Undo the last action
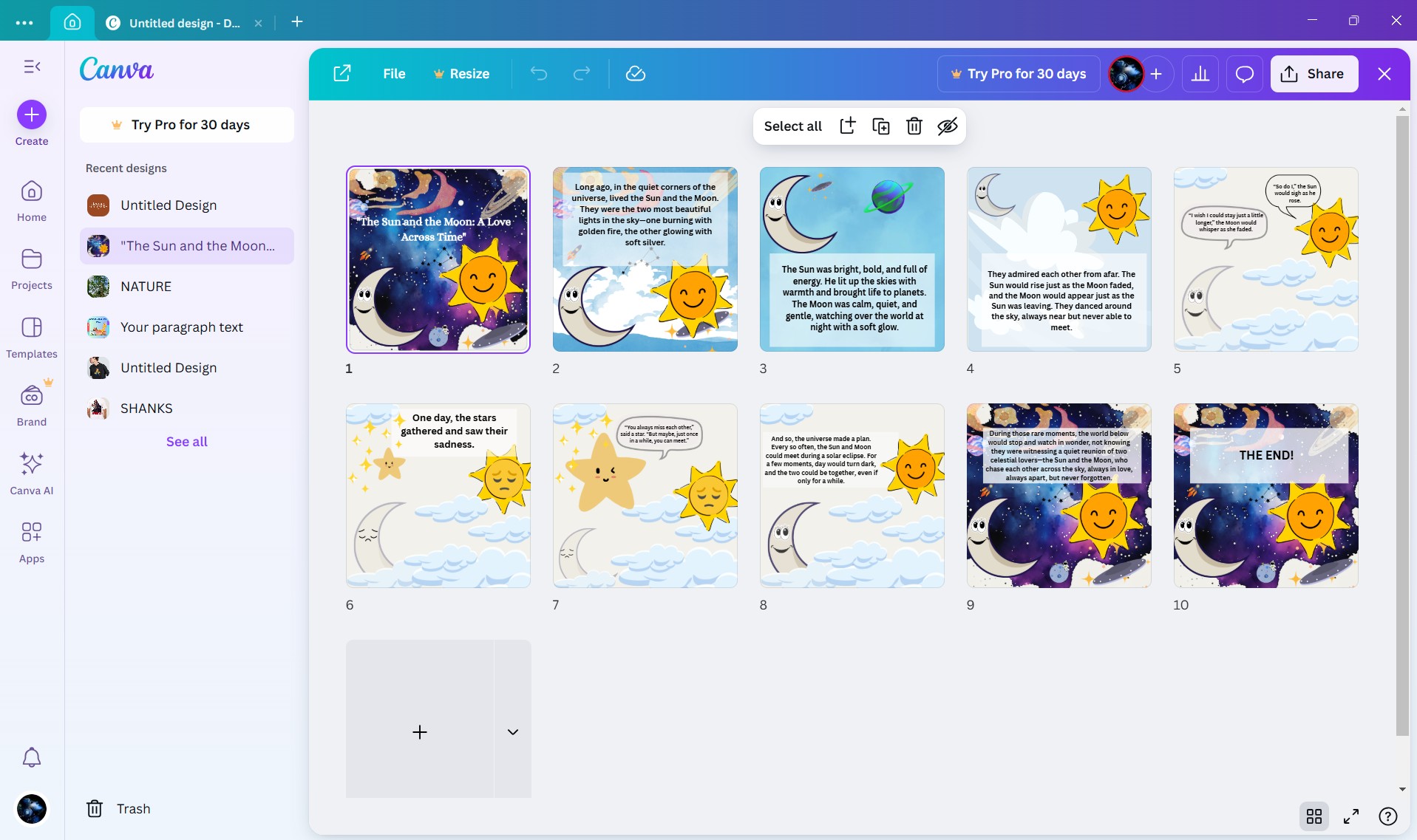 click(539, 74)
